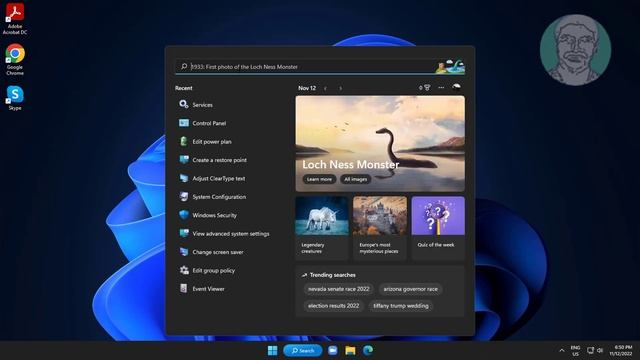640x360 pixels.
Task: Click the Windows Start button
Action: pos(272,350)
